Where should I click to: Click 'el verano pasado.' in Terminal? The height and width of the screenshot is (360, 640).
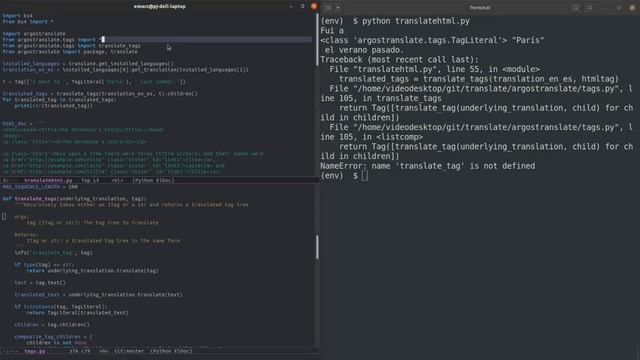point(364,50)
